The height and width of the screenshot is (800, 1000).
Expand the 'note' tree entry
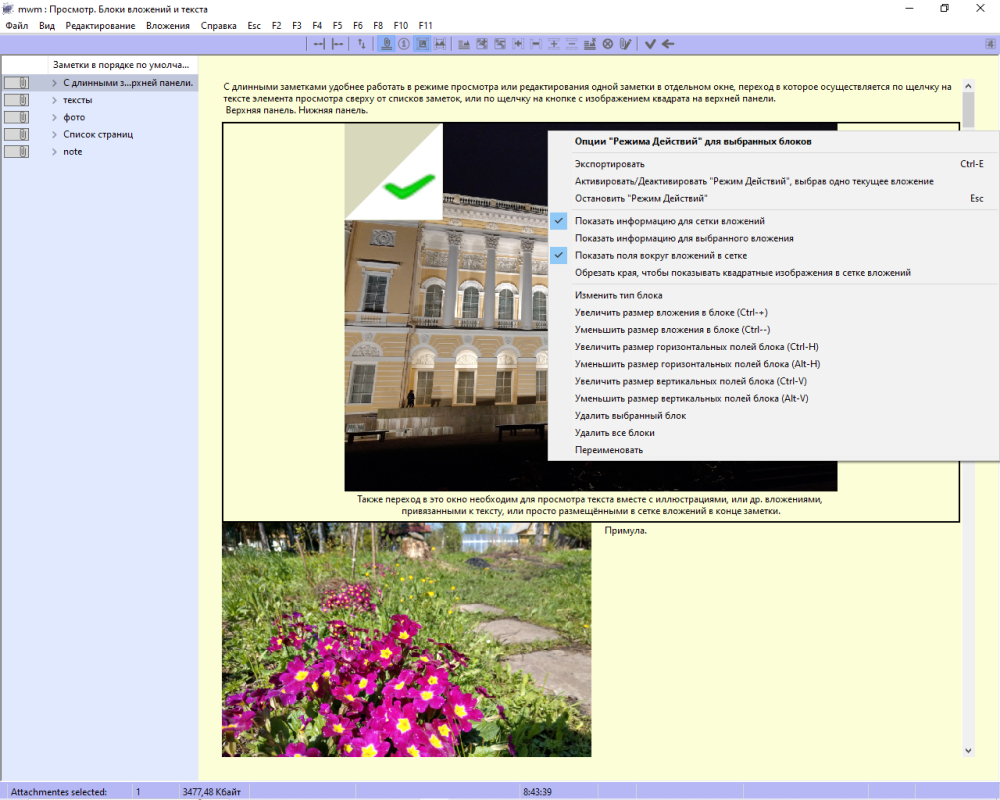tap(55, 152)
